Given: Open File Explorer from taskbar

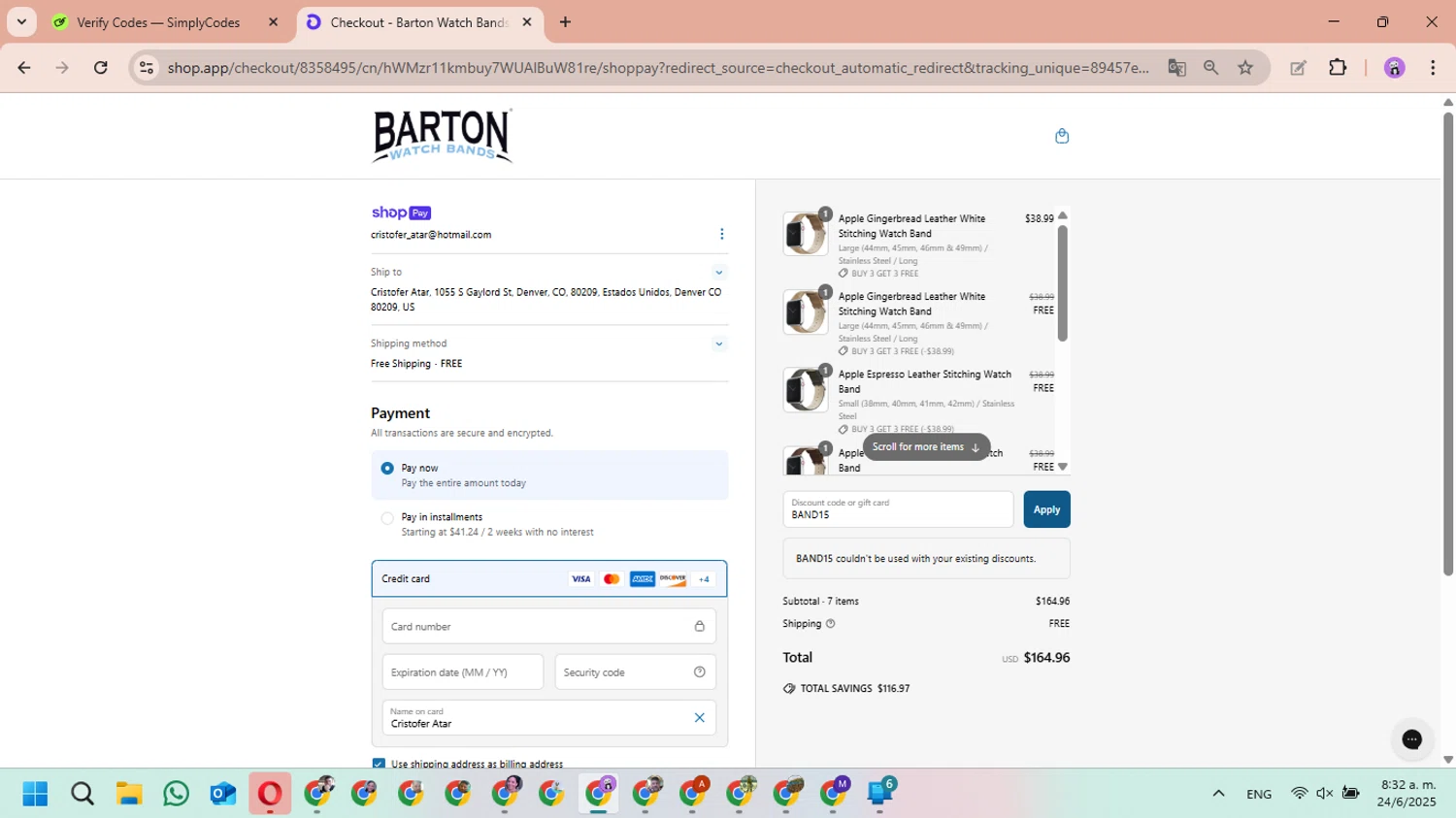Looking at the screenshot, I should tap(129, 794).
